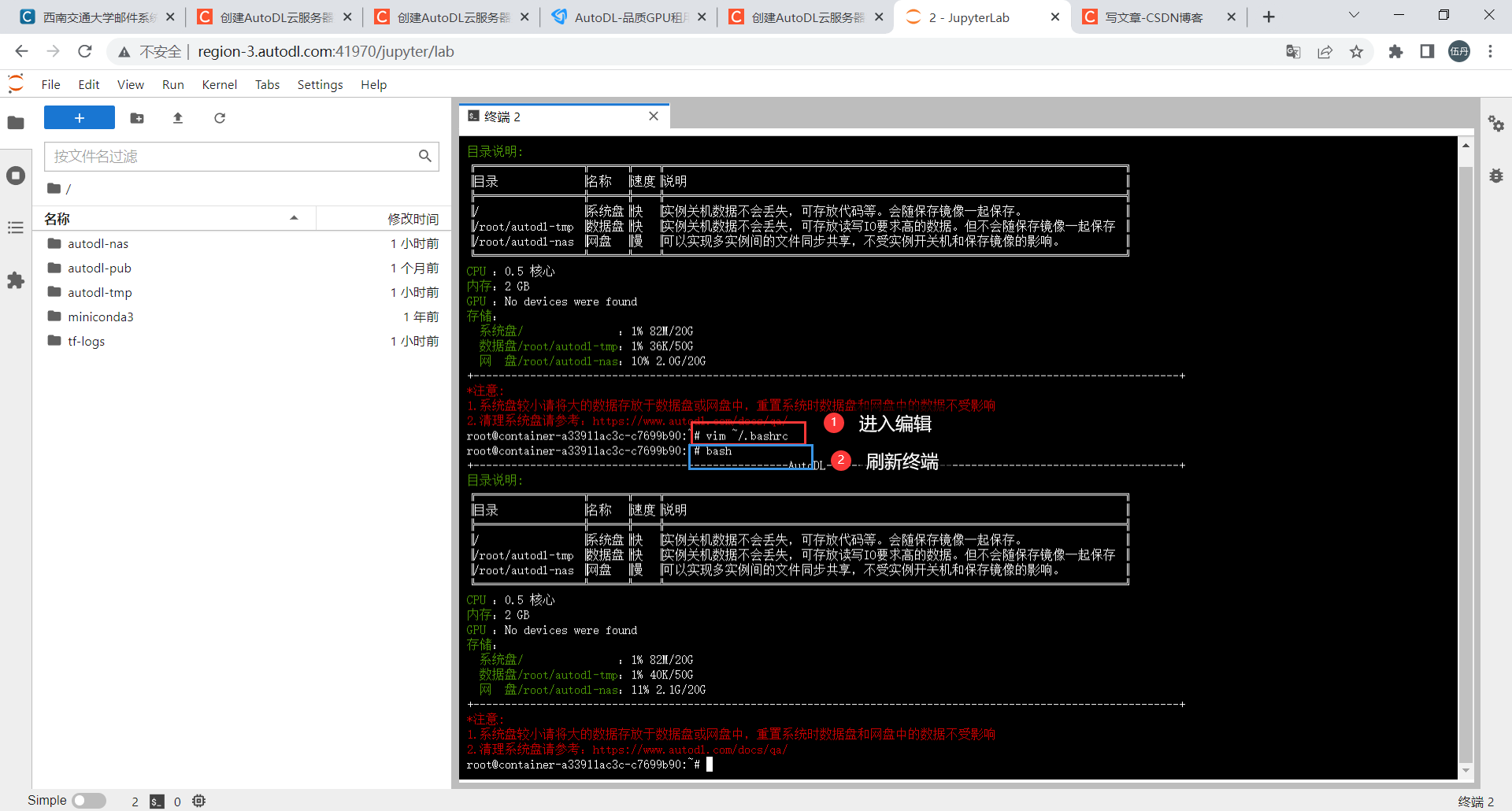Screen dimensions: 1512x811
Task: Reload the page with browser refresh icon
Action: pos(85,51)
